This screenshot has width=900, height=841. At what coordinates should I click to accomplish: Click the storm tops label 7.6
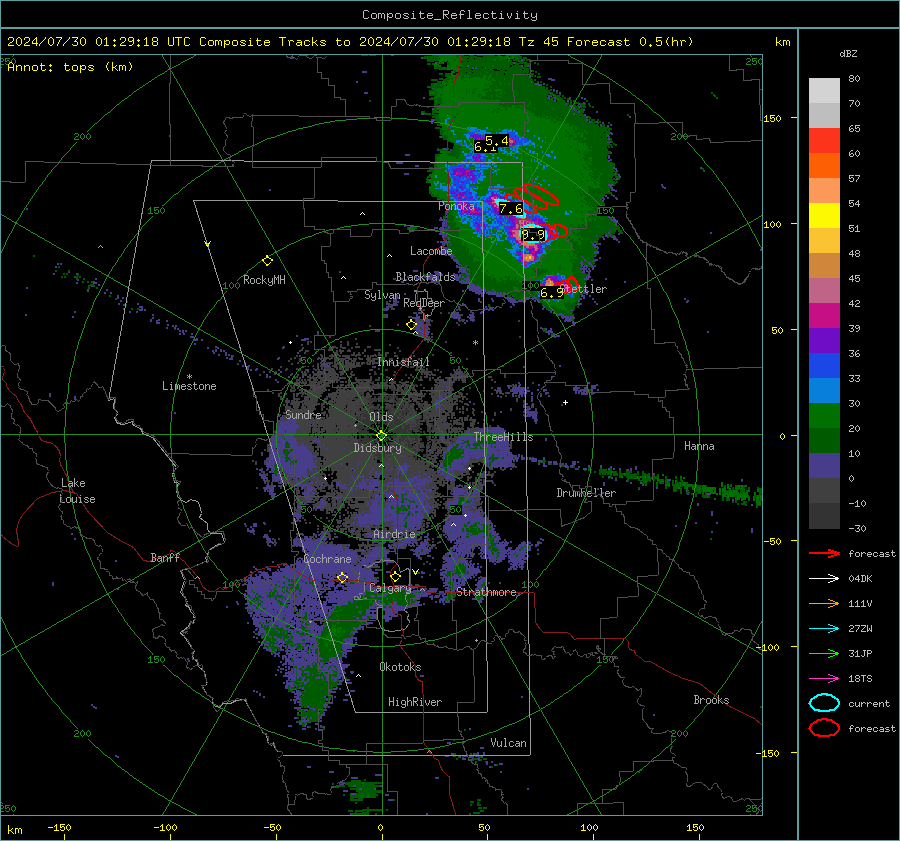pos(511,208)
